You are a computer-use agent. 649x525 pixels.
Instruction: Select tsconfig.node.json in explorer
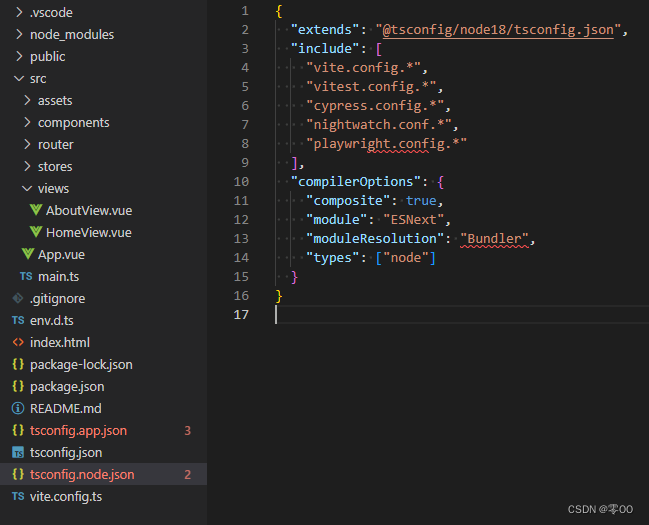click(103, 474)
